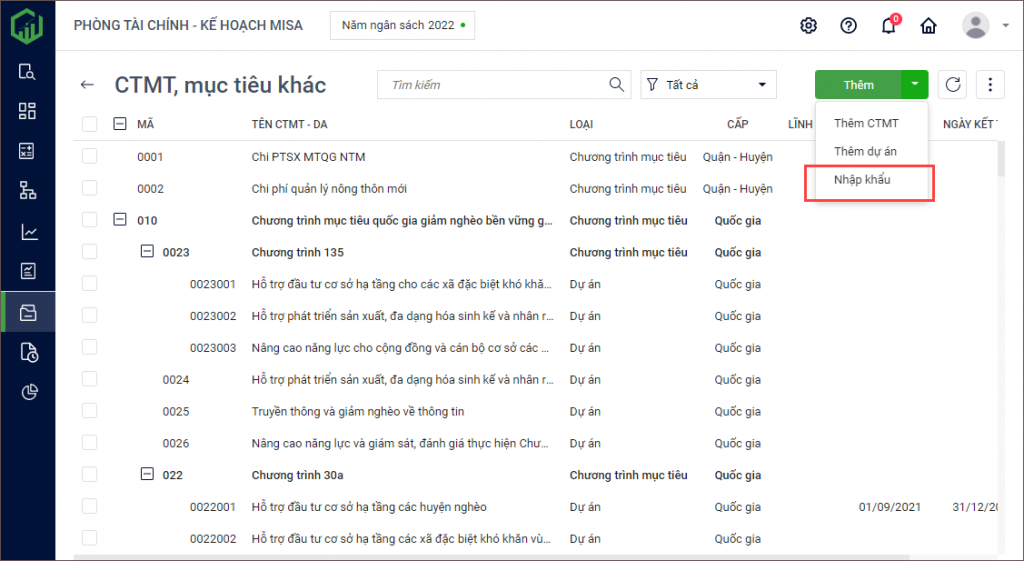Open the calculator icon in sidebar
The image size is (1024, 561).
point(28,151)
